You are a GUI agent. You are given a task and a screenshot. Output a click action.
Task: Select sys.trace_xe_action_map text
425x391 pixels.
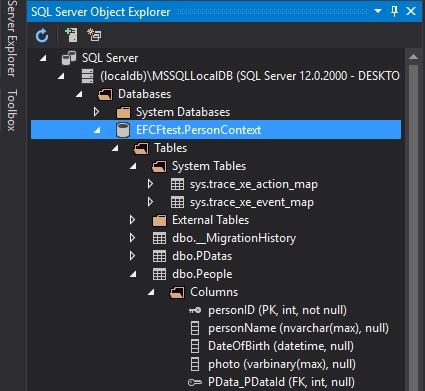tap(254, 184)
